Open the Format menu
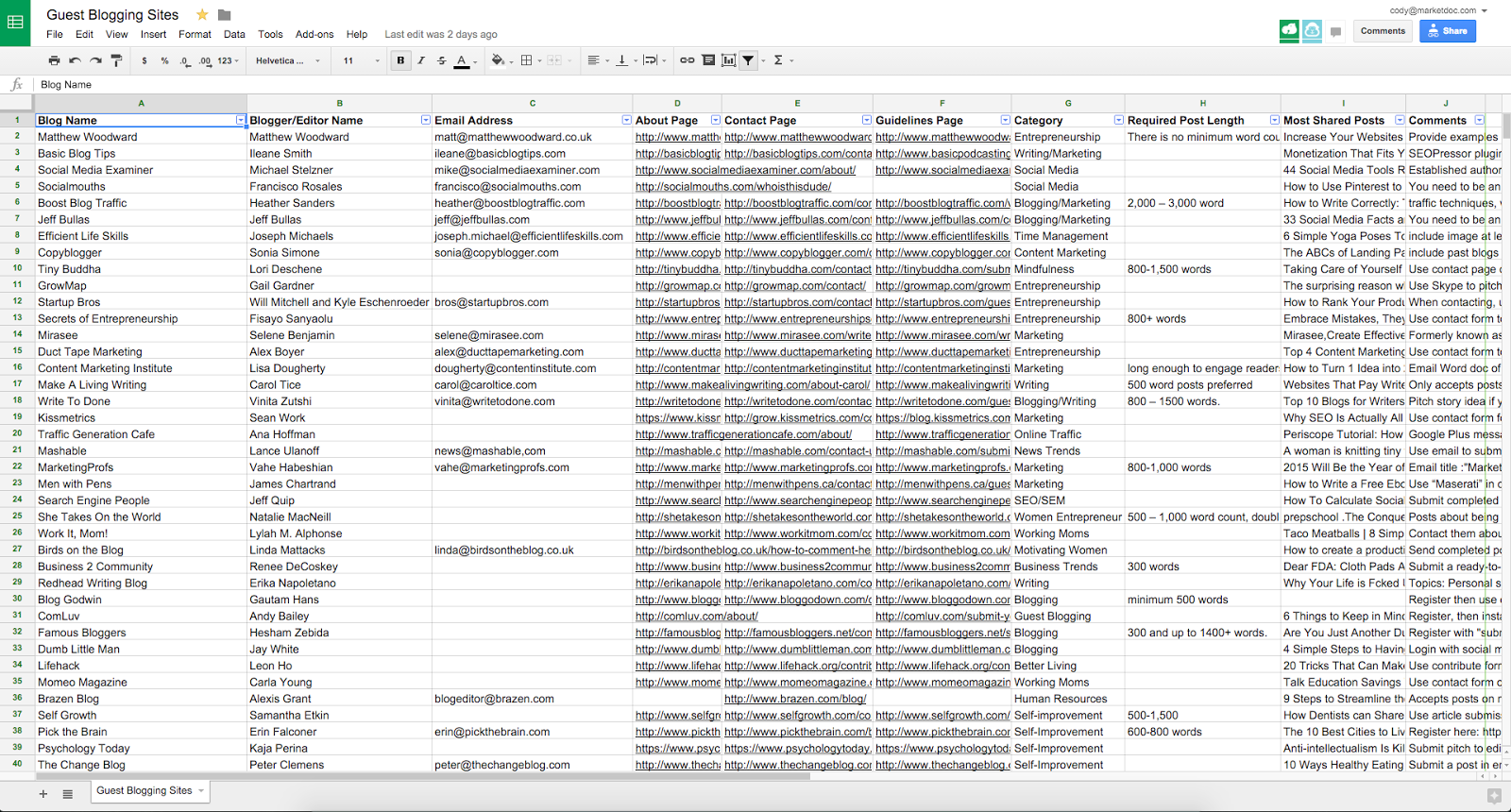 pyautogui.click(x=195, y=34)
